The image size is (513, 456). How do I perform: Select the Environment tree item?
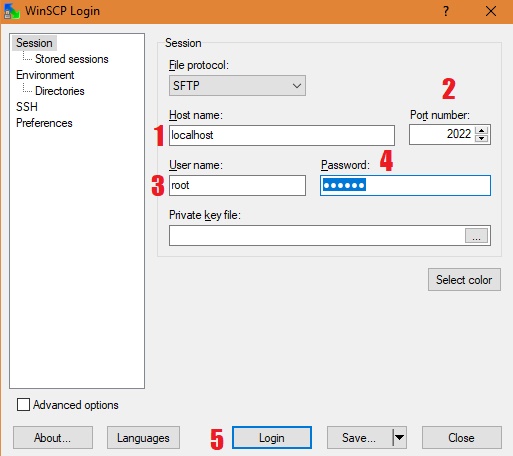pyautogui.click(x=45, y=75)
